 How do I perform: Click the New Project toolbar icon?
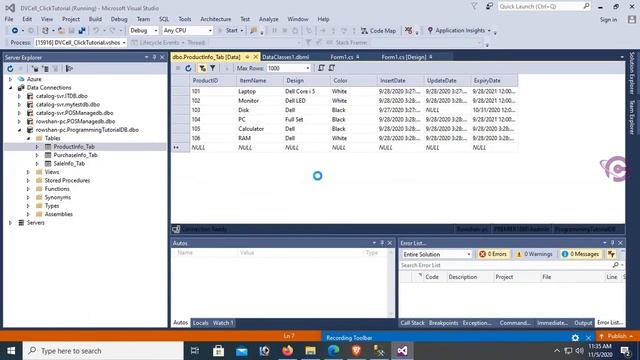pyautogui.click(x=45, y=31)
